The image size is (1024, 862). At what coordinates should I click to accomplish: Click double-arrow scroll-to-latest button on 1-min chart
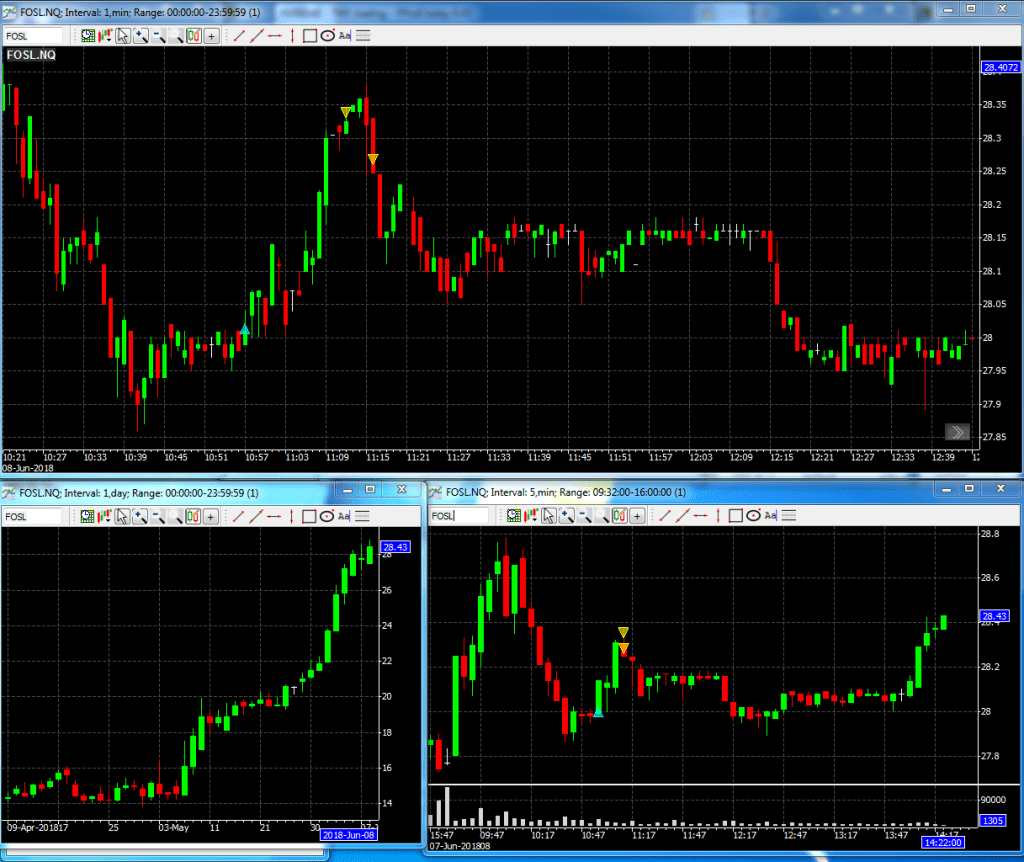click(957, 431)
